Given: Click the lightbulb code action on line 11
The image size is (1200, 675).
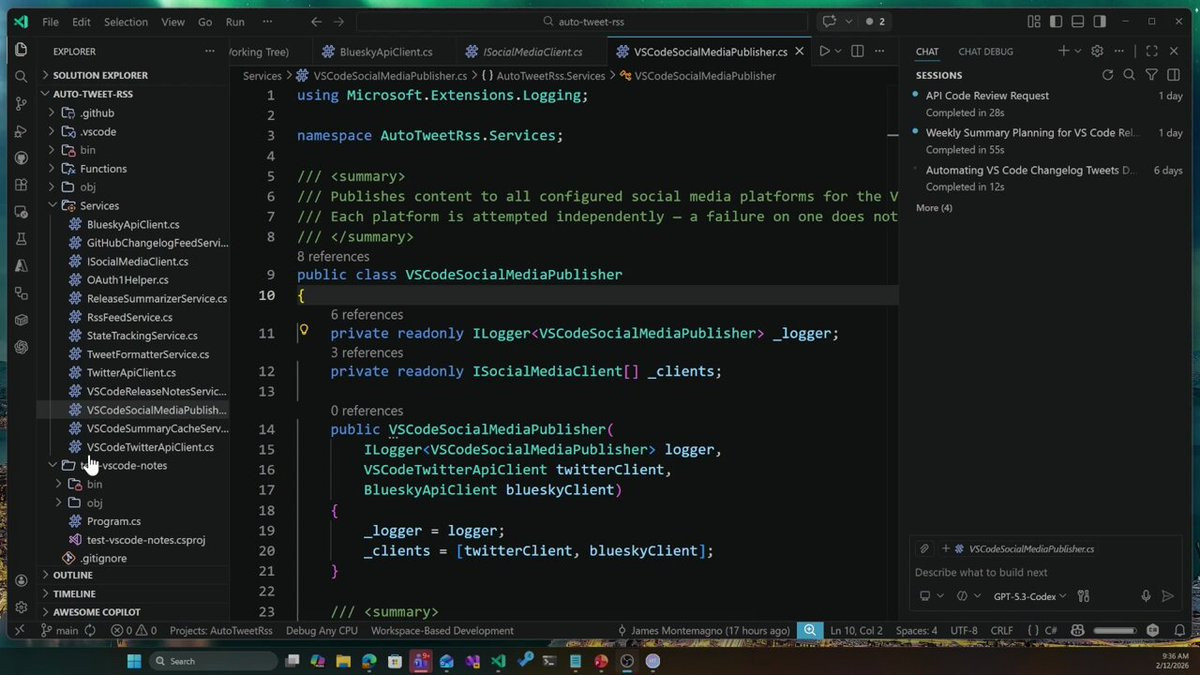Looking at the screenshot, I should click(x=304, y=330).
